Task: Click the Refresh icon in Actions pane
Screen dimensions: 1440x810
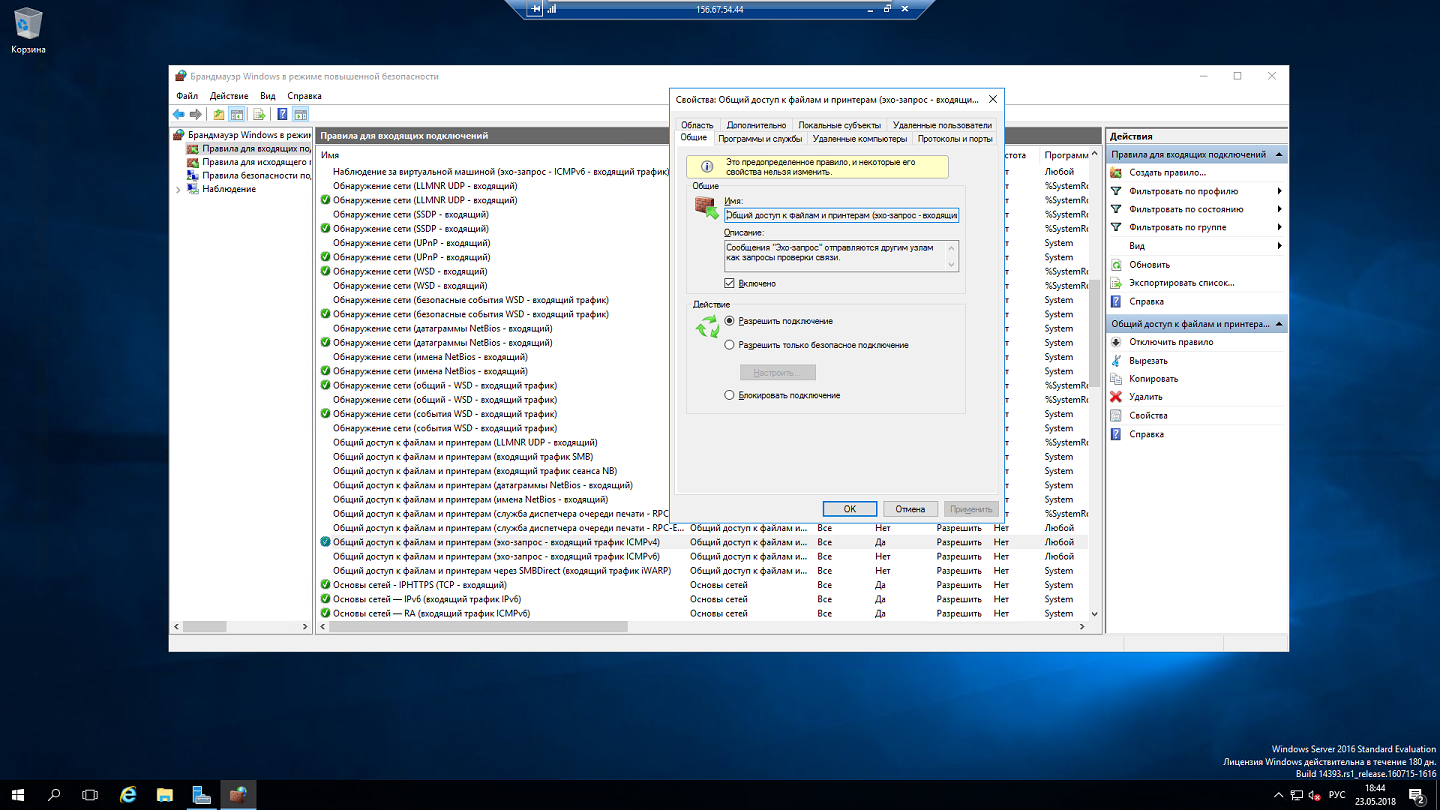Action: coord(1116,265)
